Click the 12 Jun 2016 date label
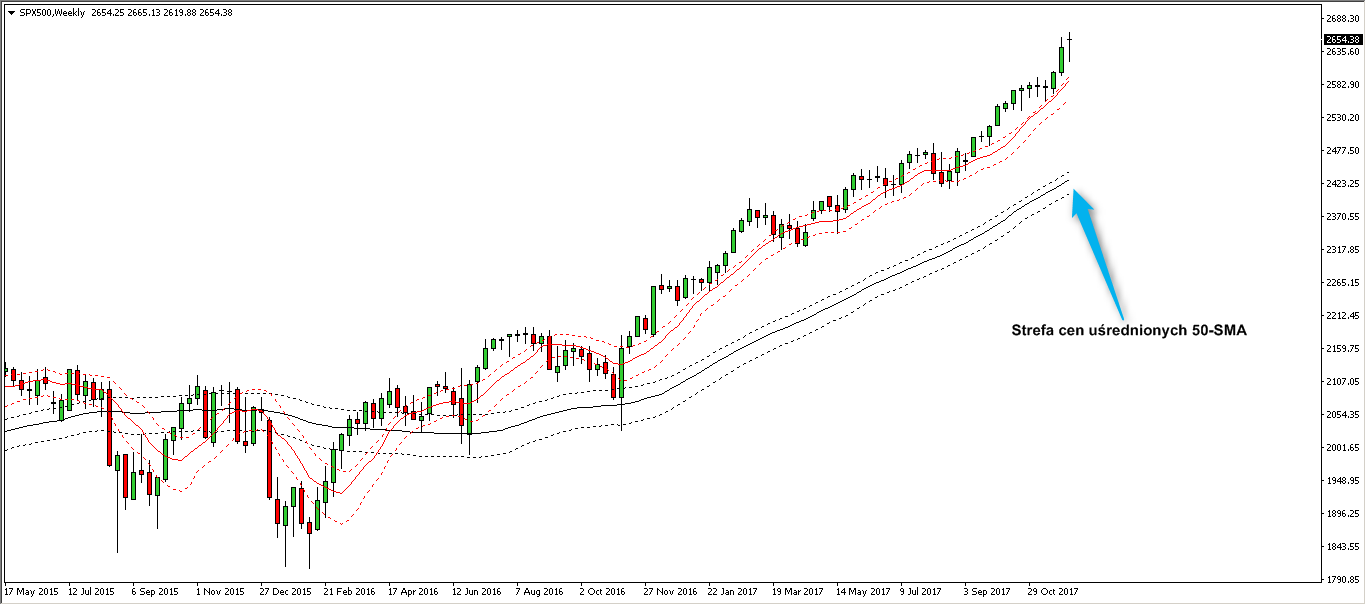1366x605 pixels. tap(477, 592)
